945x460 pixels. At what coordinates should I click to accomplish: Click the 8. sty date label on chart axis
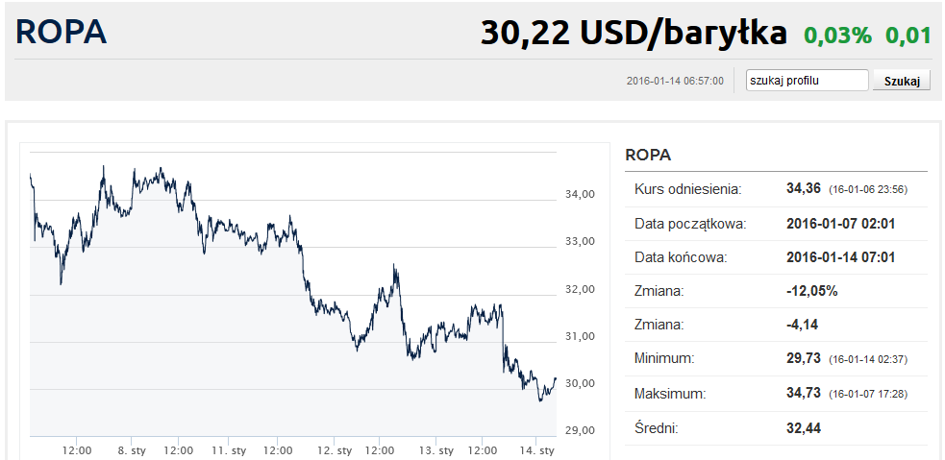(x=132, y=451)
